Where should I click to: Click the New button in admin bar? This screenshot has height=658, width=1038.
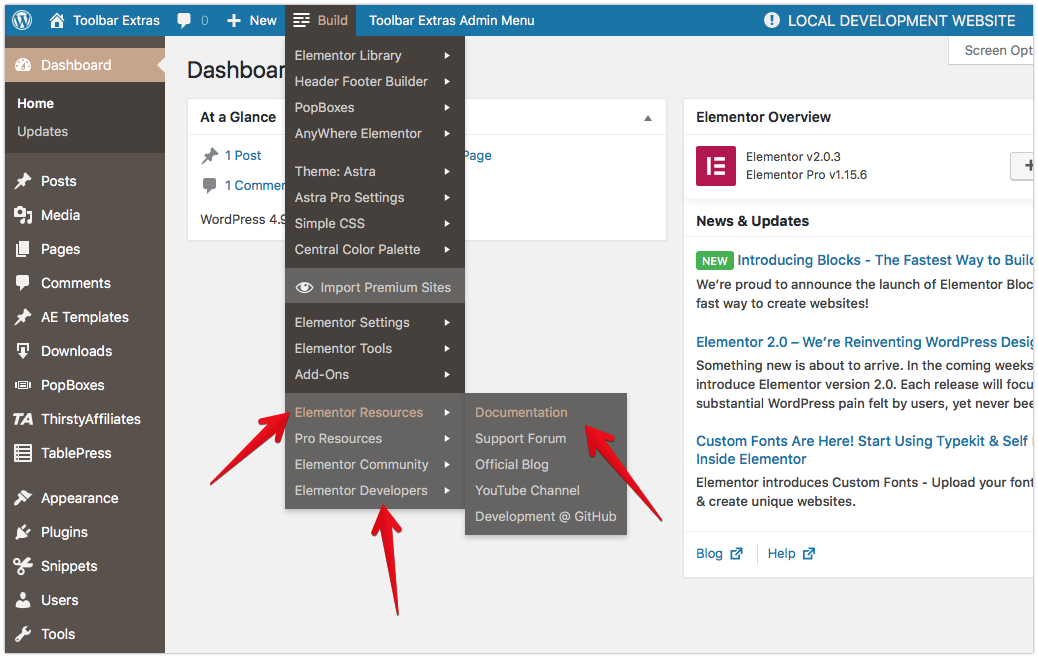point(252,20)
